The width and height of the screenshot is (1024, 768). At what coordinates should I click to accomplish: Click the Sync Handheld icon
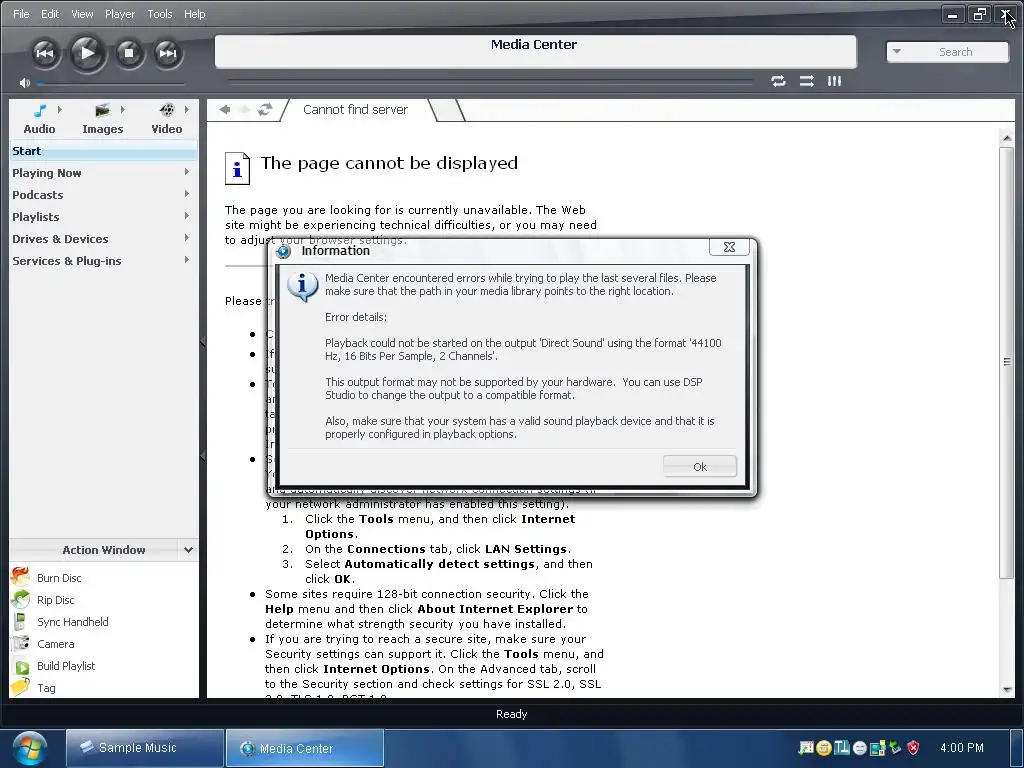tap(20, 621)
